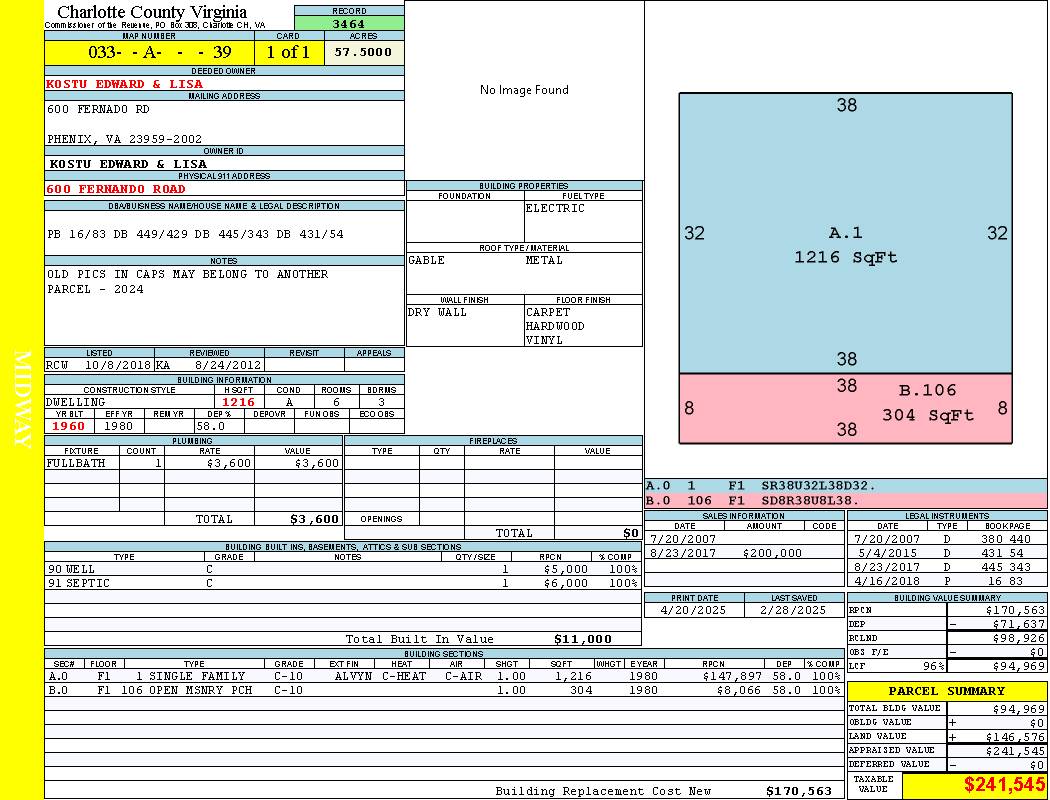This screenshot has height=800, width=1050.
Task: Click floor finish VINYL
Action: pyautogui.click(x=544, y=340)
